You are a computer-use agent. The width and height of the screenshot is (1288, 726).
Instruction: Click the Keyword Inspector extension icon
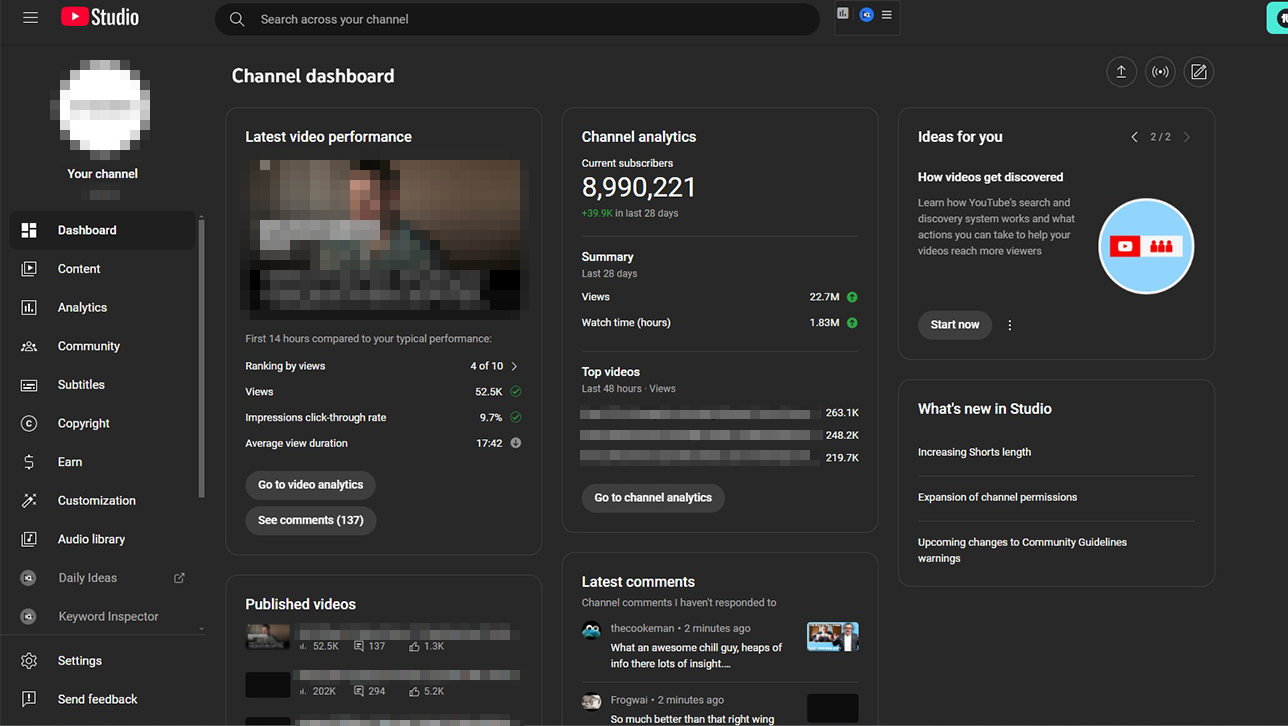pos(29,617)
